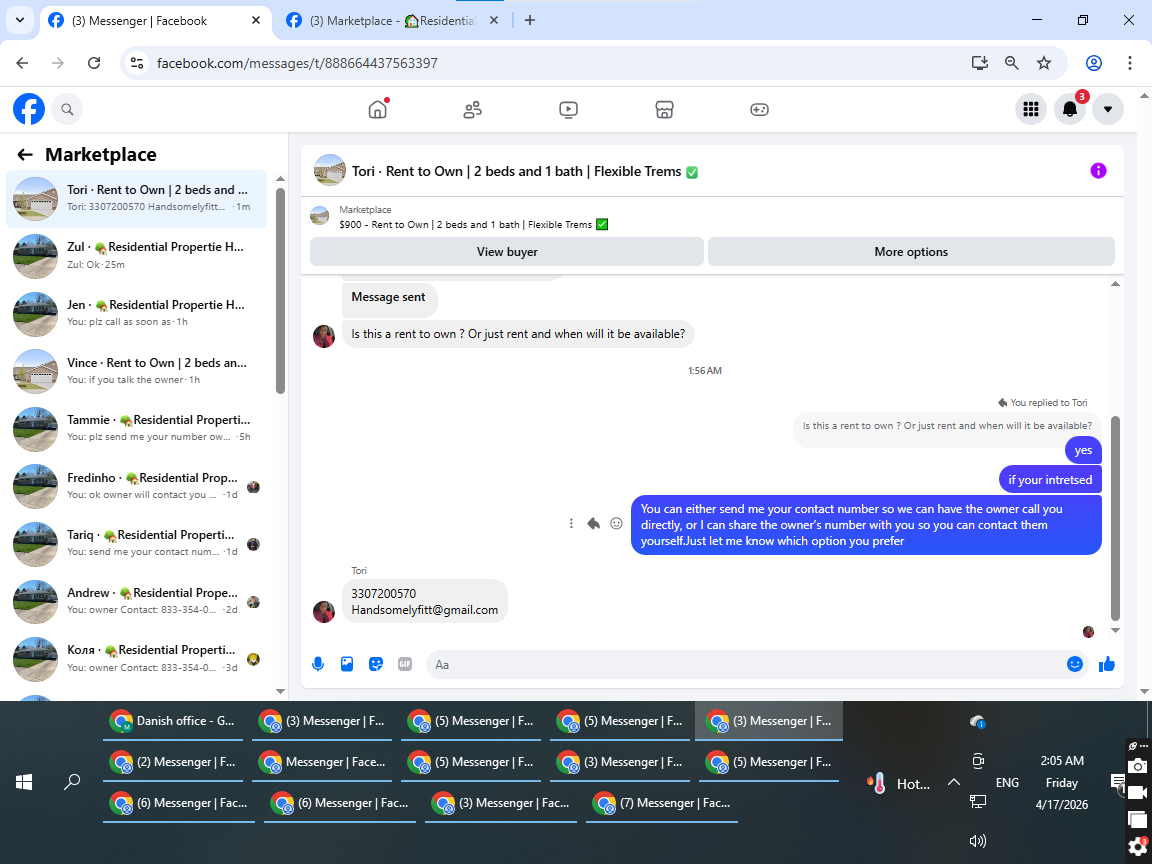The height and width of the screenshot is (864, 1152).
Task: Click the $900 Rent to Own listing link
Action: click(x=473, y=225)
